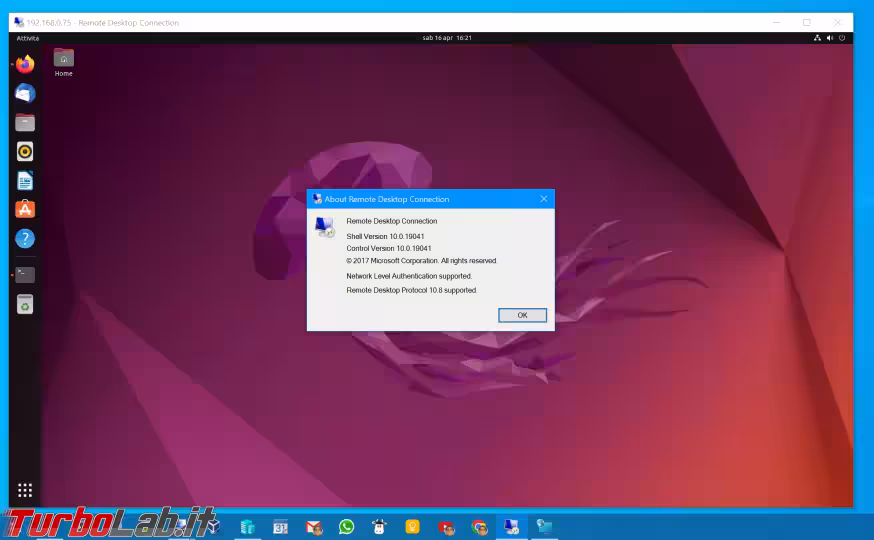Open the Help icon in the dock
The height and width of the screenshot is (540, 874).
tap(25, 239)
